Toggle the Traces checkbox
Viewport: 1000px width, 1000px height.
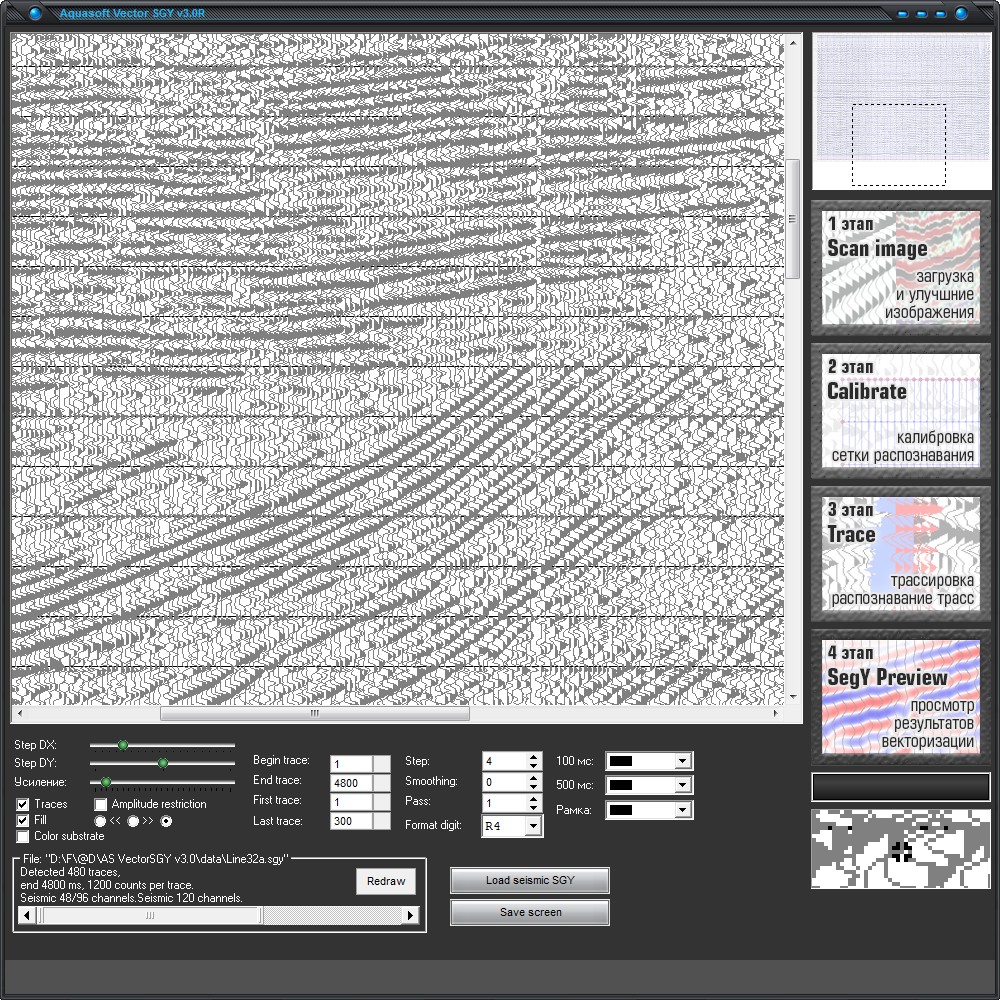[x=22, y=804]
